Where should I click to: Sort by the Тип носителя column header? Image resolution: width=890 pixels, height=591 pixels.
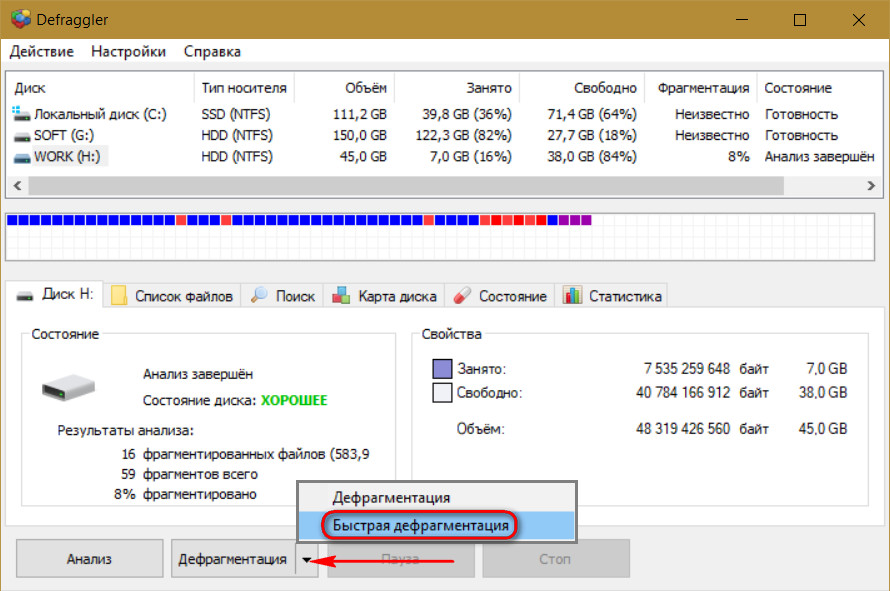[x=244, y=88]
